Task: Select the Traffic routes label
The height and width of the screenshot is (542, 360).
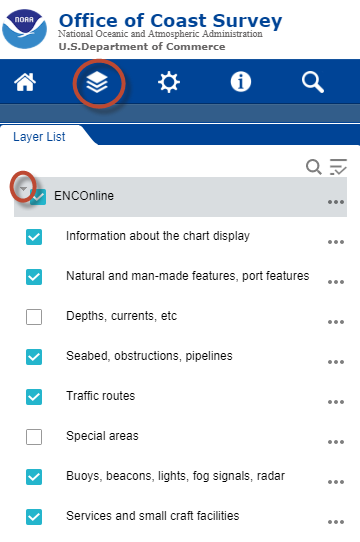Action: point(101,395)
